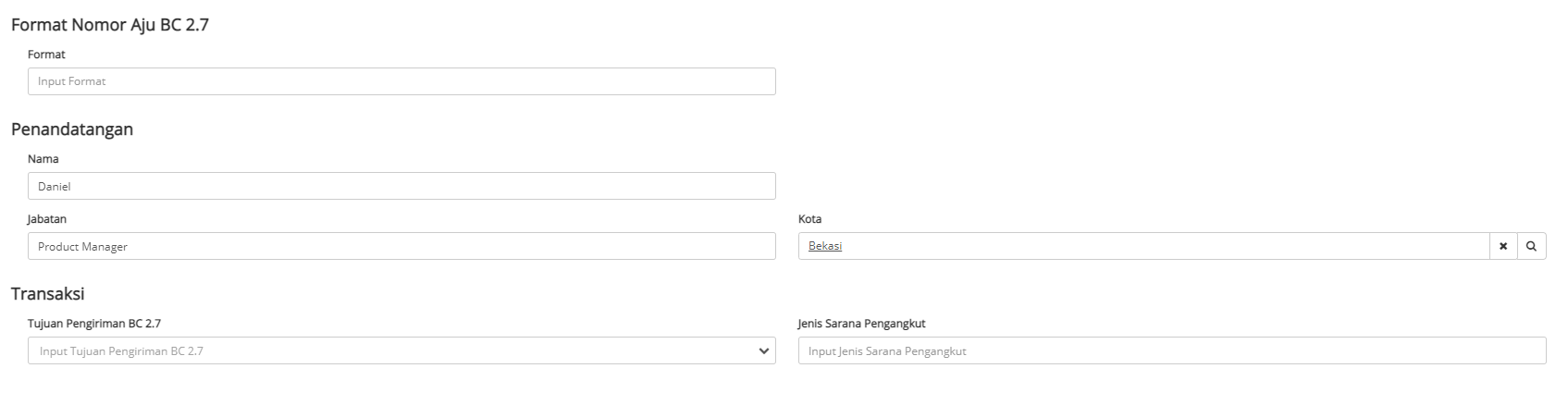Focus the Jenis Sarana Pengangkut input box

point(1171,350)
